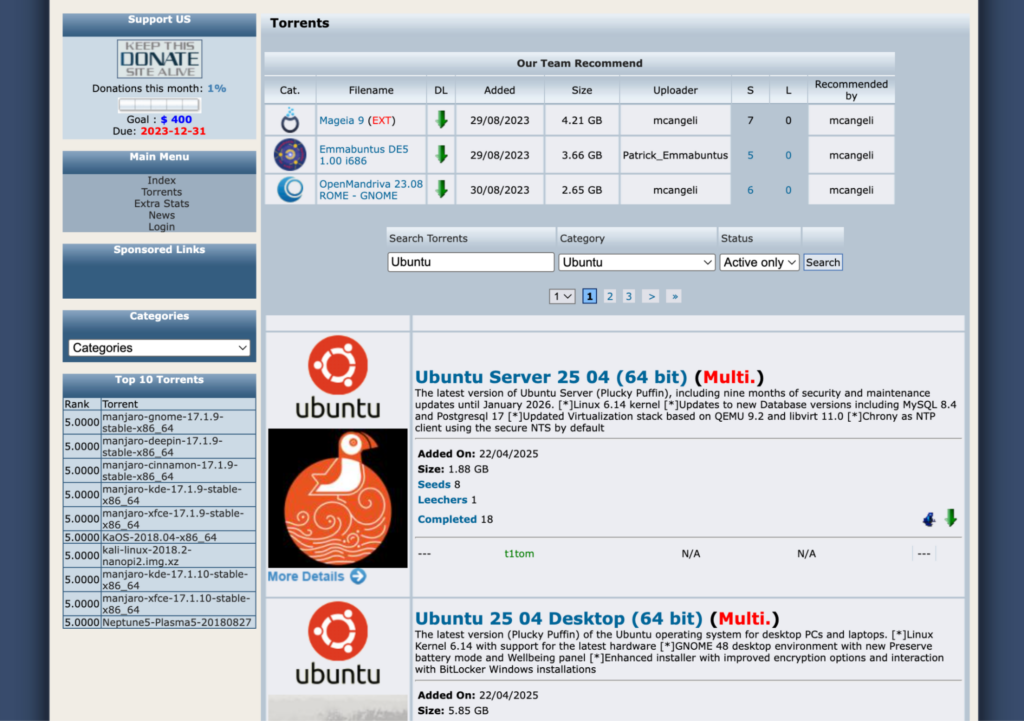
Task: Click the Keep This Site Alive donate image
Action: [159, 59]
